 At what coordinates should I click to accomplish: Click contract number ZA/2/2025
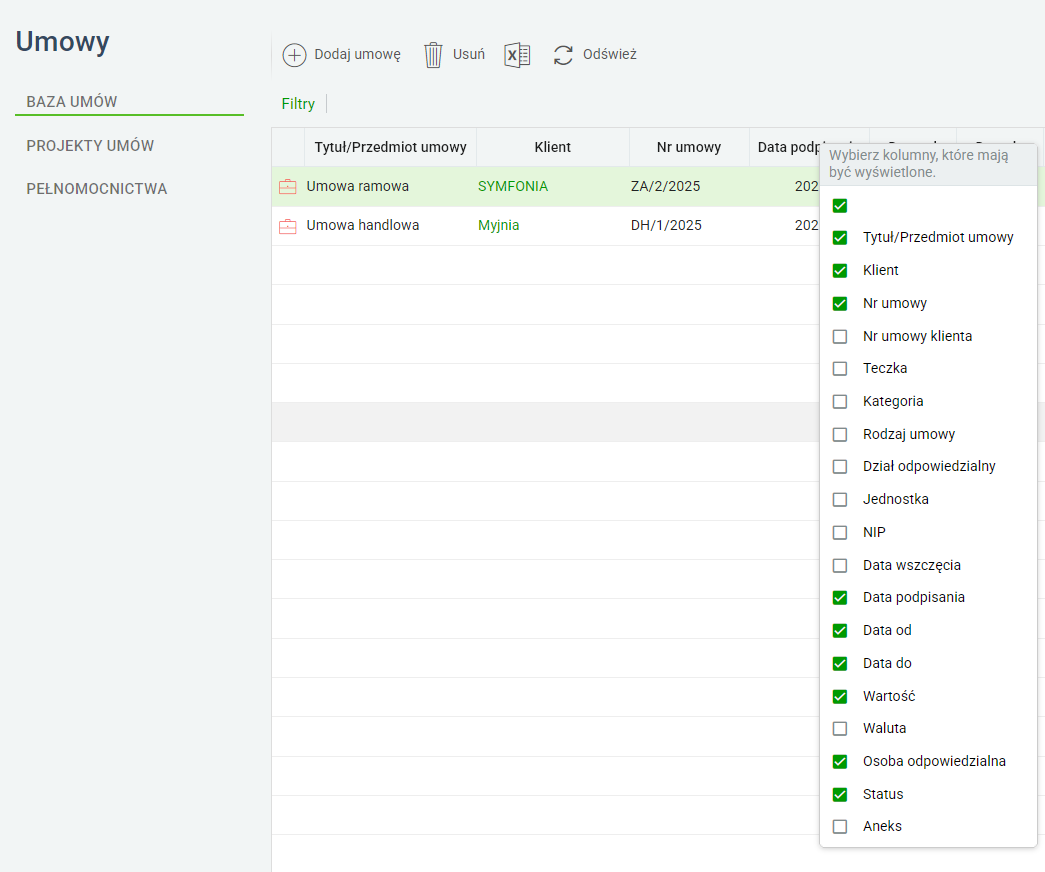(666, 187)
